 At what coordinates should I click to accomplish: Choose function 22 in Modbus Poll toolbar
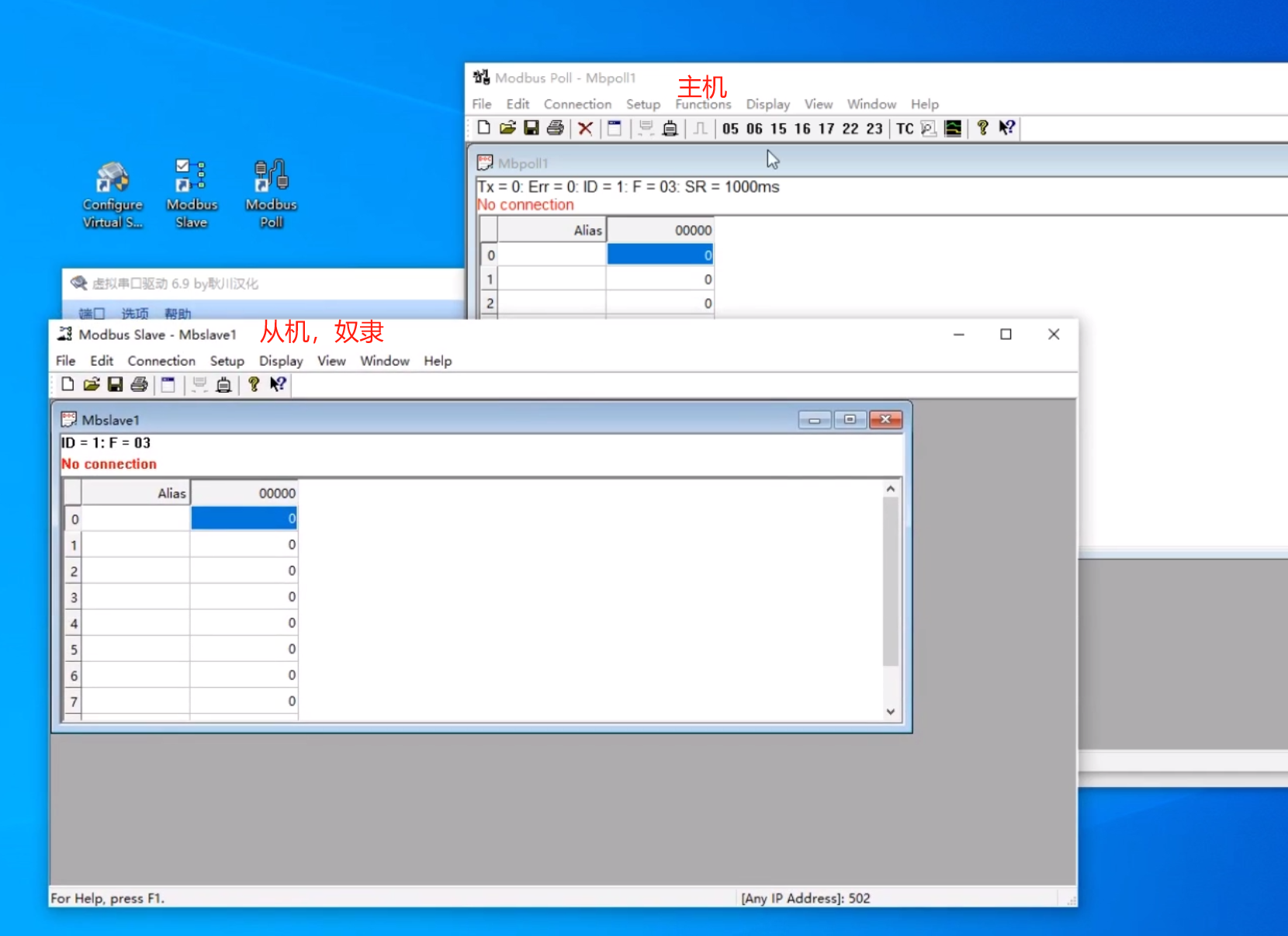850,129
